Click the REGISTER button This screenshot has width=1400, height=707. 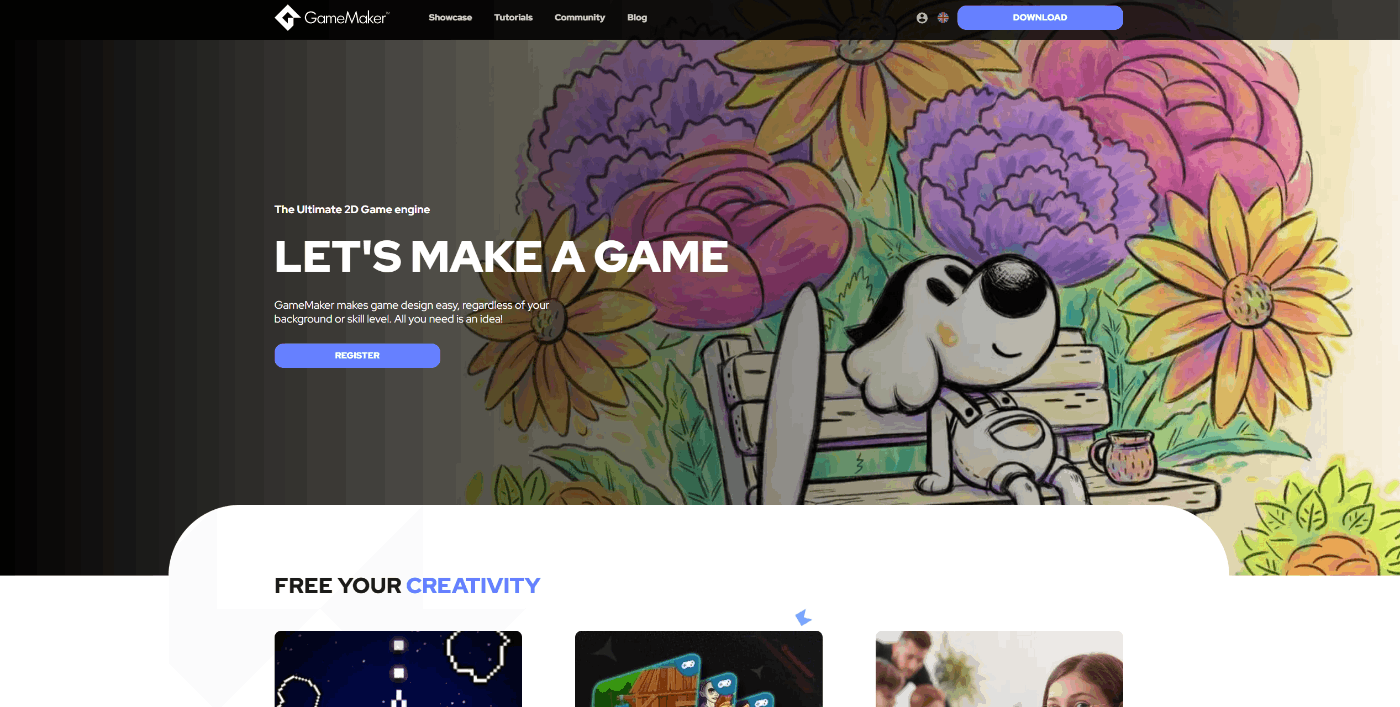(x=357, y=356)
